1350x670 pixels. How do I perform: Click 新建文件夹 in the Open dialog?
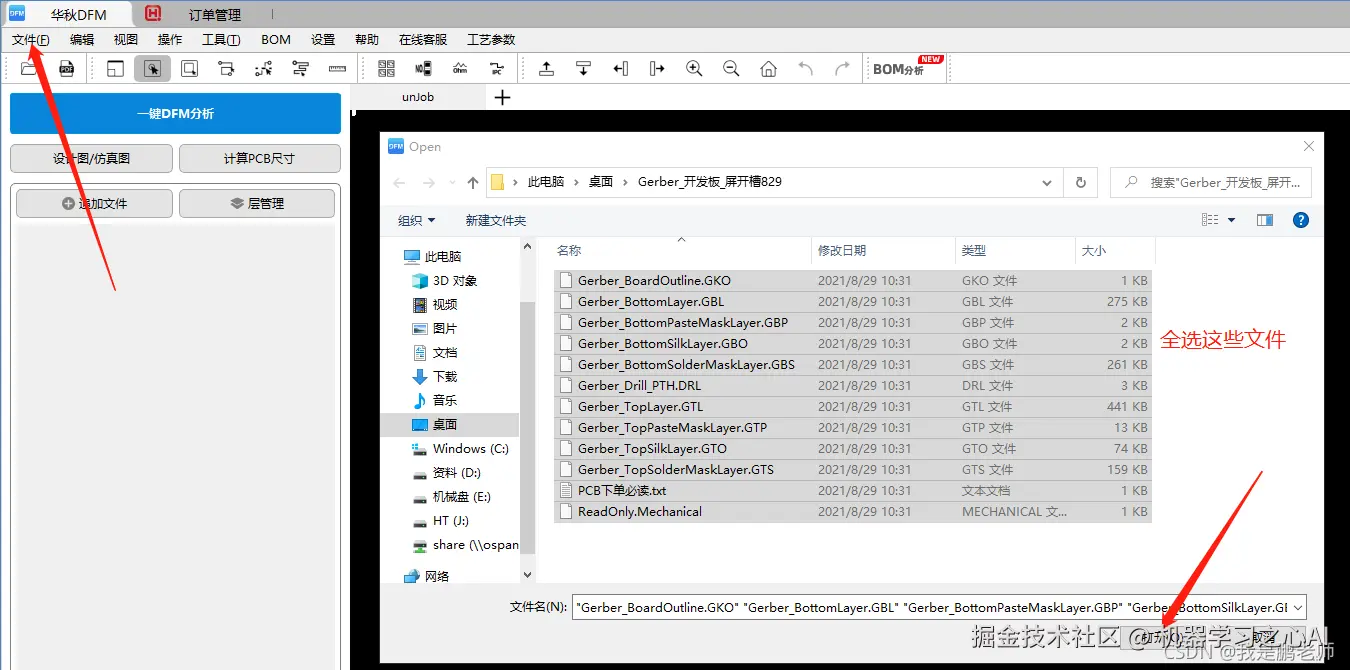[495, 220]
